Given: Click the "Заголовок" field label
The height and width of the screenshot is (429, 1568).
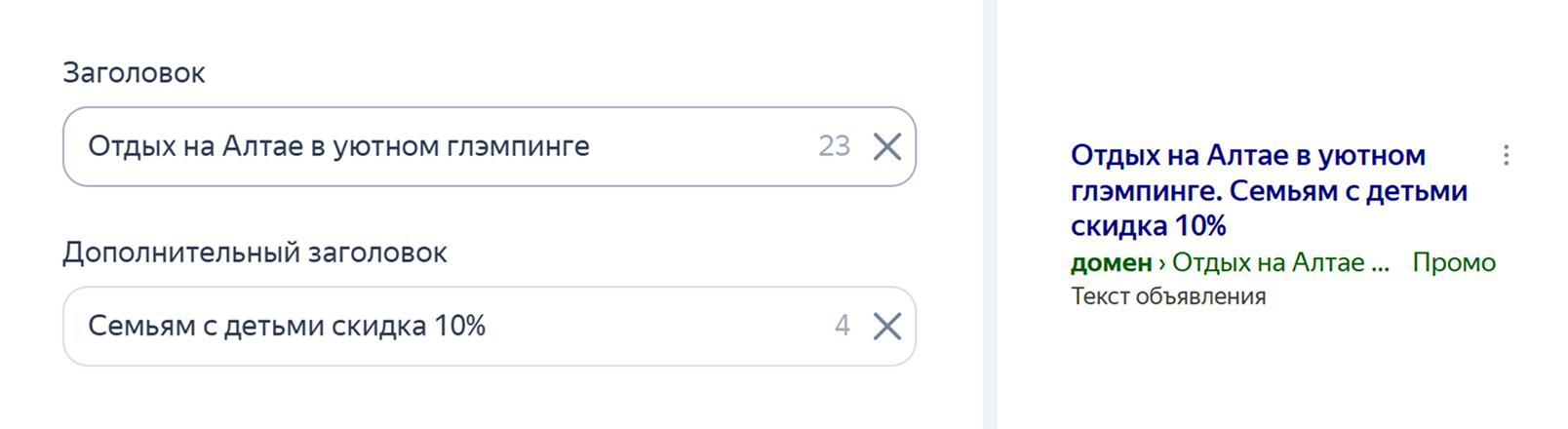Looking at the screenshot, I should [x=134, y=73].
